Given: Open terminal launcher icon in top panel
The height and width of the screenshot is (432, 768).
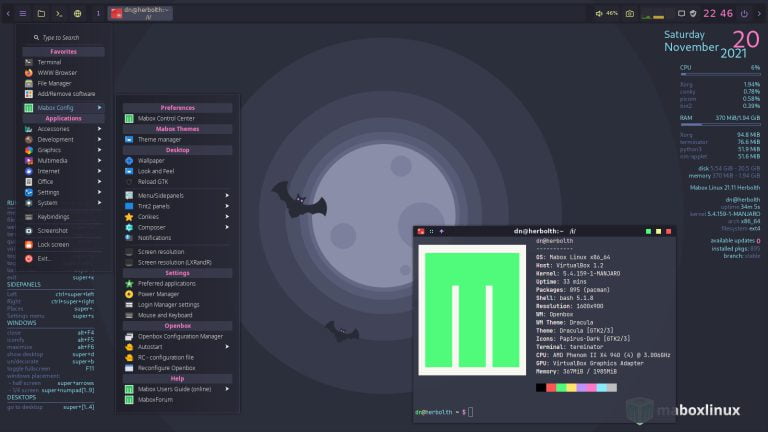Looking at the screenshot, I should tap(59, 13).
